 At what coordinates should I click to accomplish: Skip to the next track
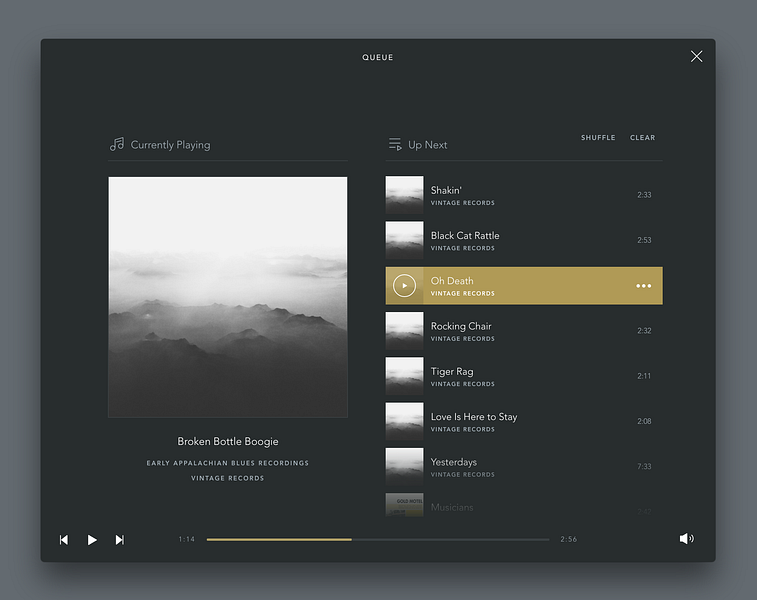click(120, 540)
